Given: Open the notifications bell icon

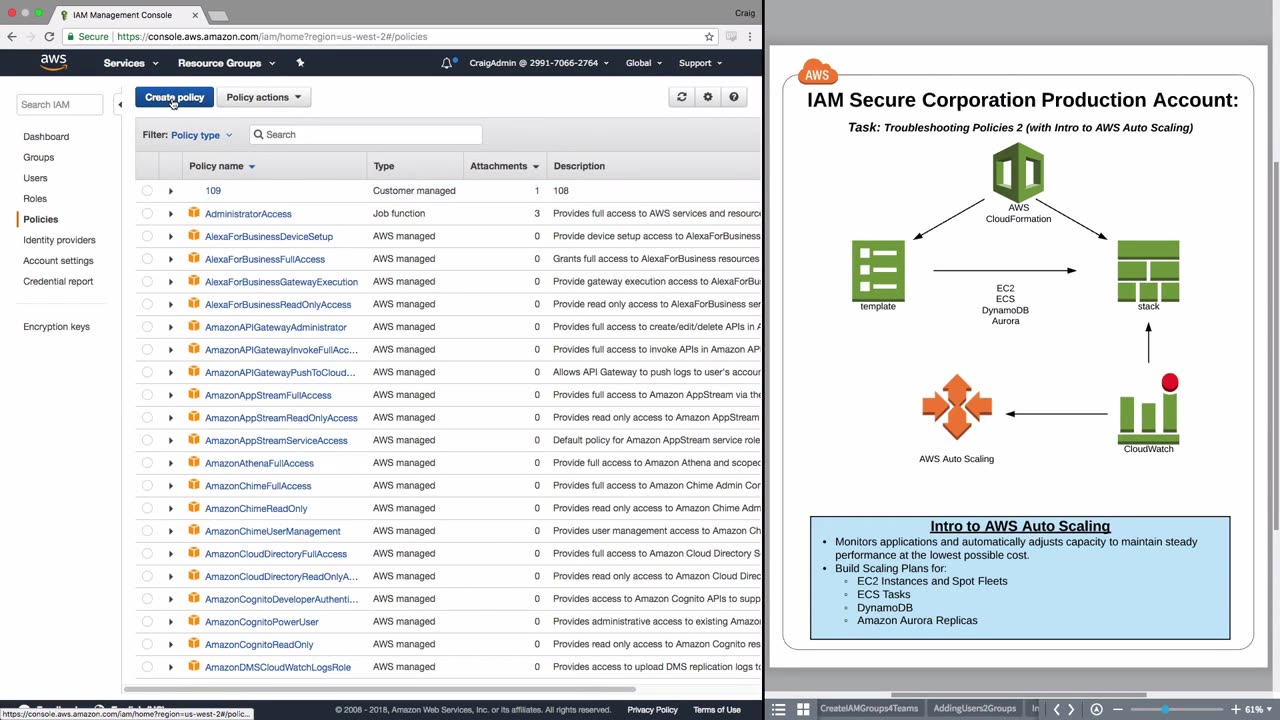Looking at the screenshot, I should tap(447, 63).
